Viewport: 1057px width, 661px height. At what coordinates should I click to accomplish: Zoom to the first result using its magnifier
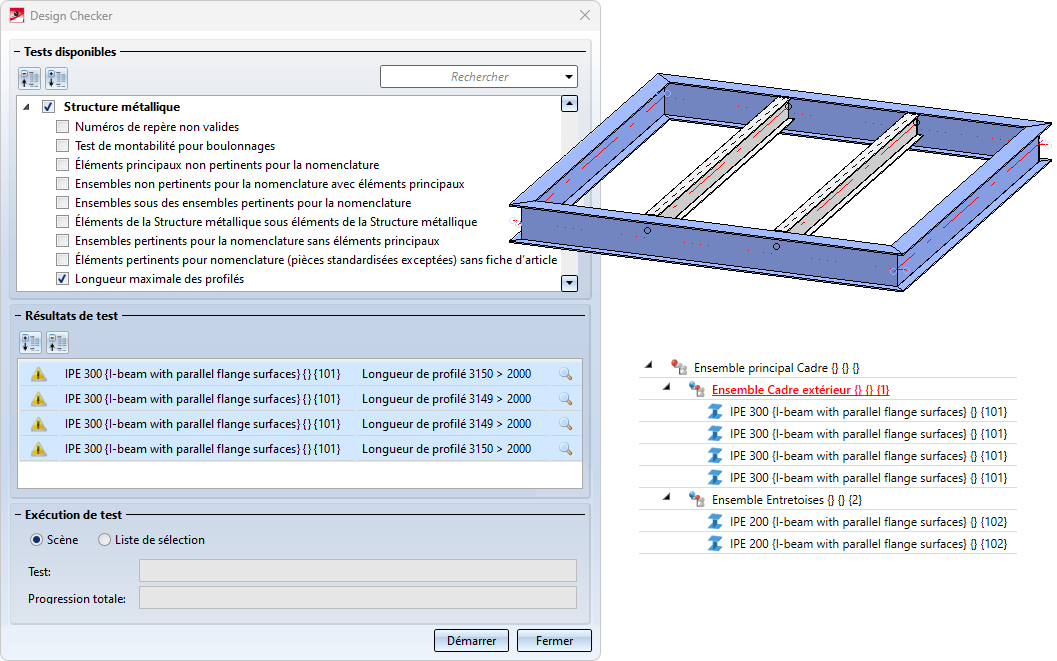(x=566, y=374)
